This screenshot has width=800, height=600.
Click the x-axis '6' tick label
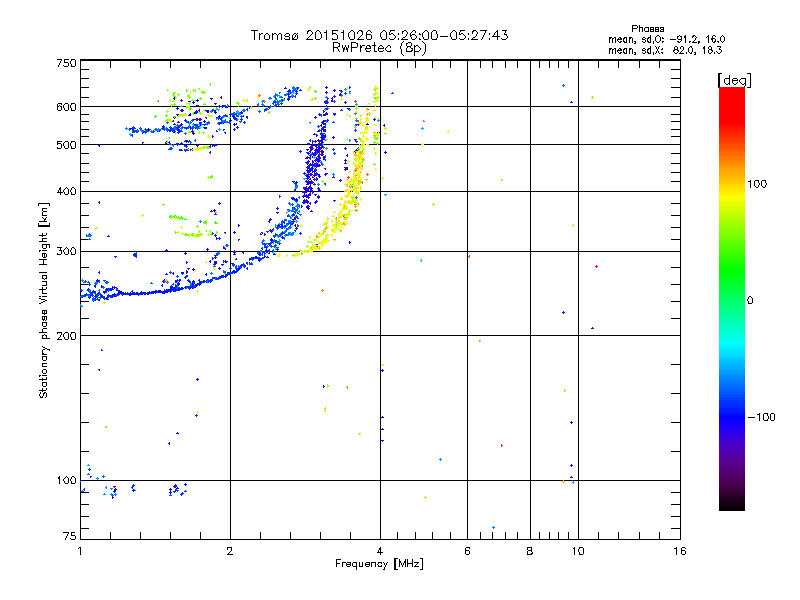pyautogui.click(x=467, y=551)
